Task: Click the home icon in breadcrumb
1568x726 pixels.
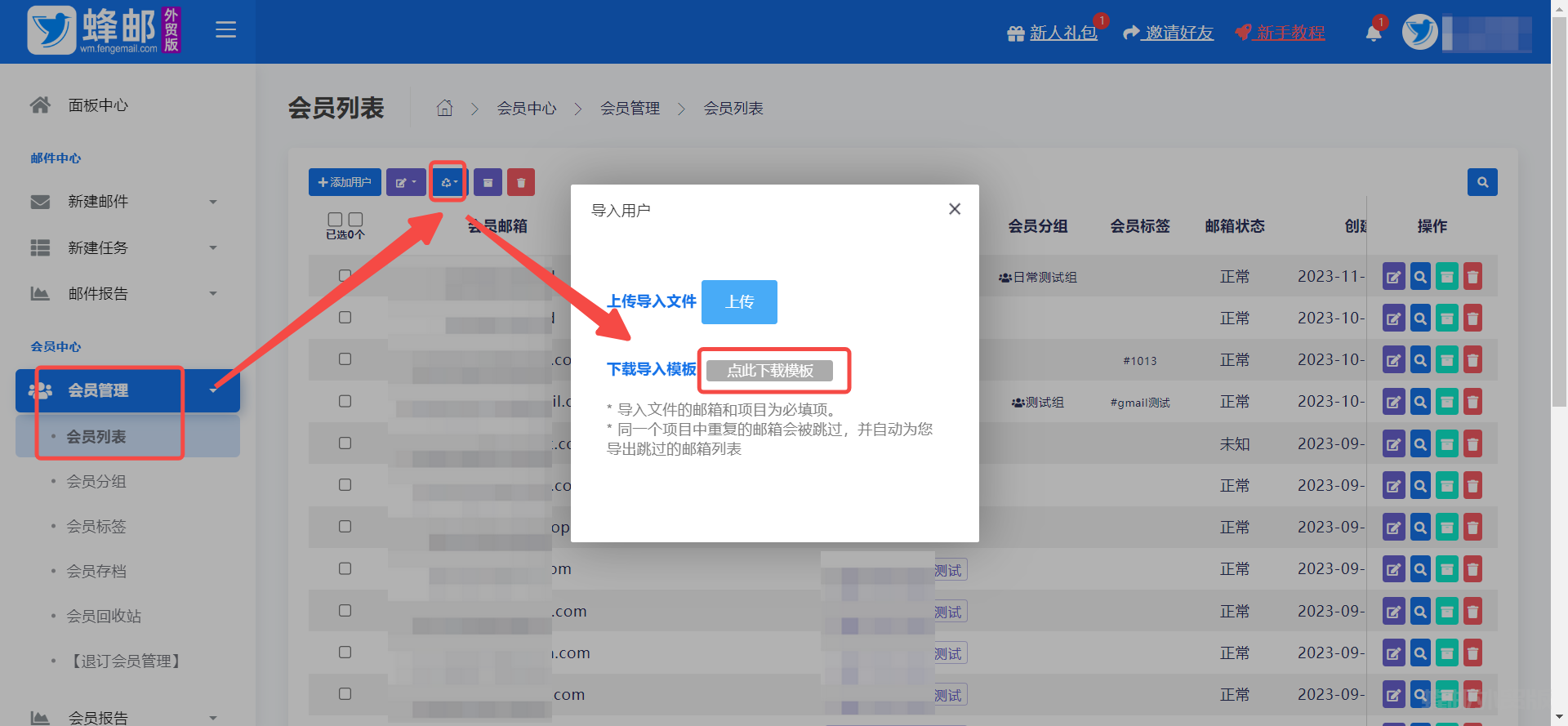Action: click(444, 108)
